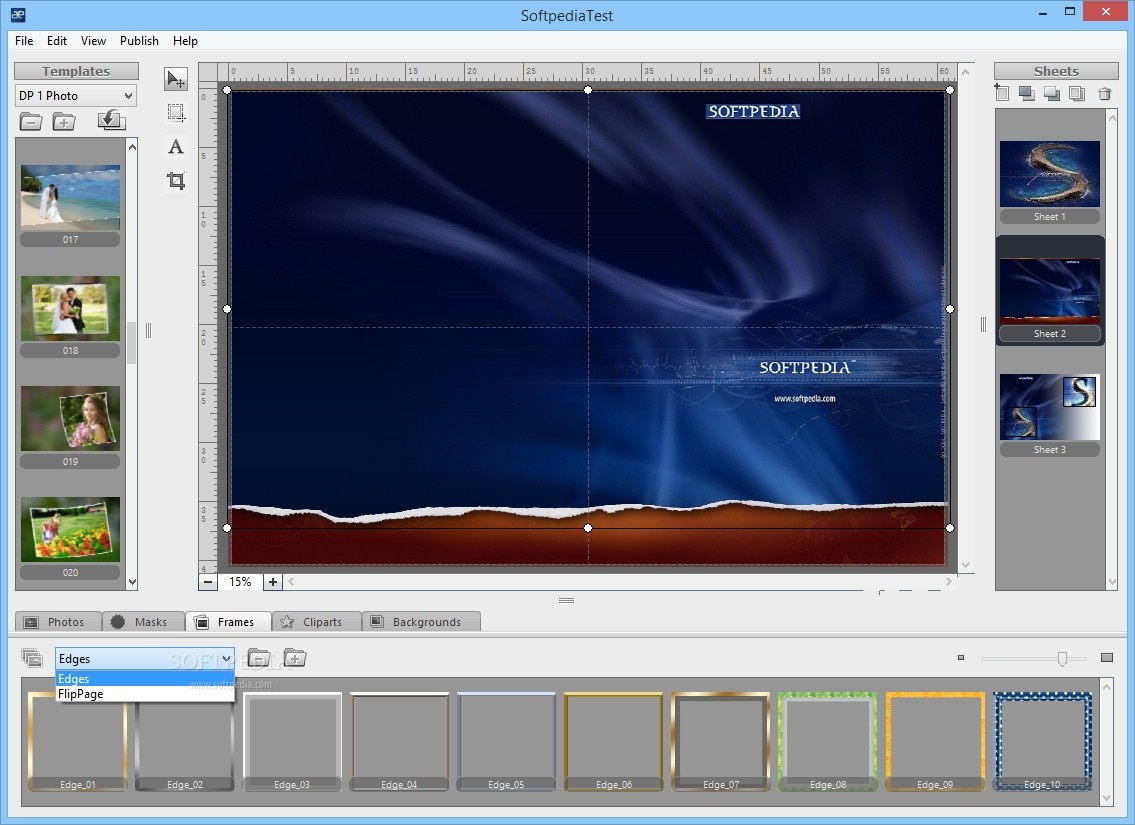Switch to the Backgrounds tab

point(421,622)
